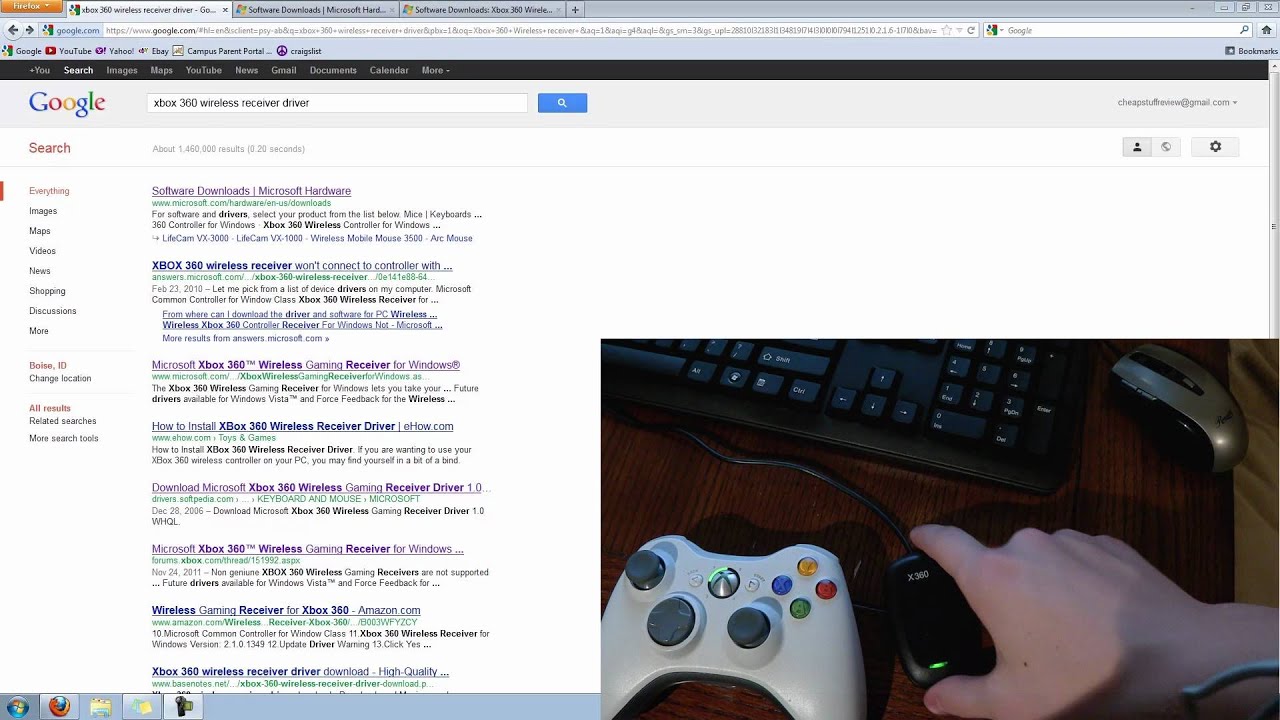
Task: Go back with the browser back arrow
Action: [13, 30]
